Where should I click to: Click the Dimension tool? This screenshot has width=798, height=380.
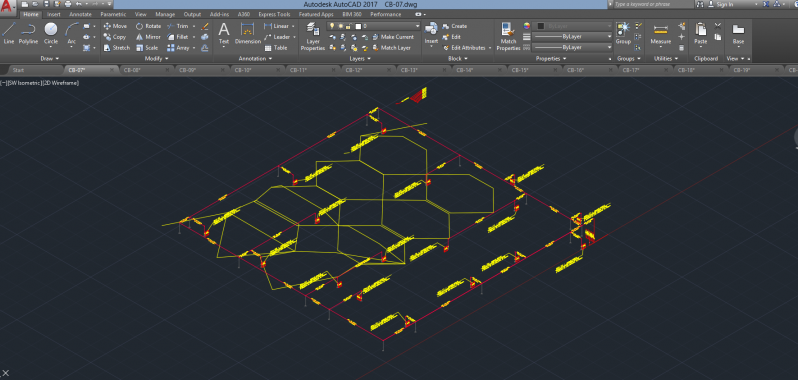pos(248,34)
